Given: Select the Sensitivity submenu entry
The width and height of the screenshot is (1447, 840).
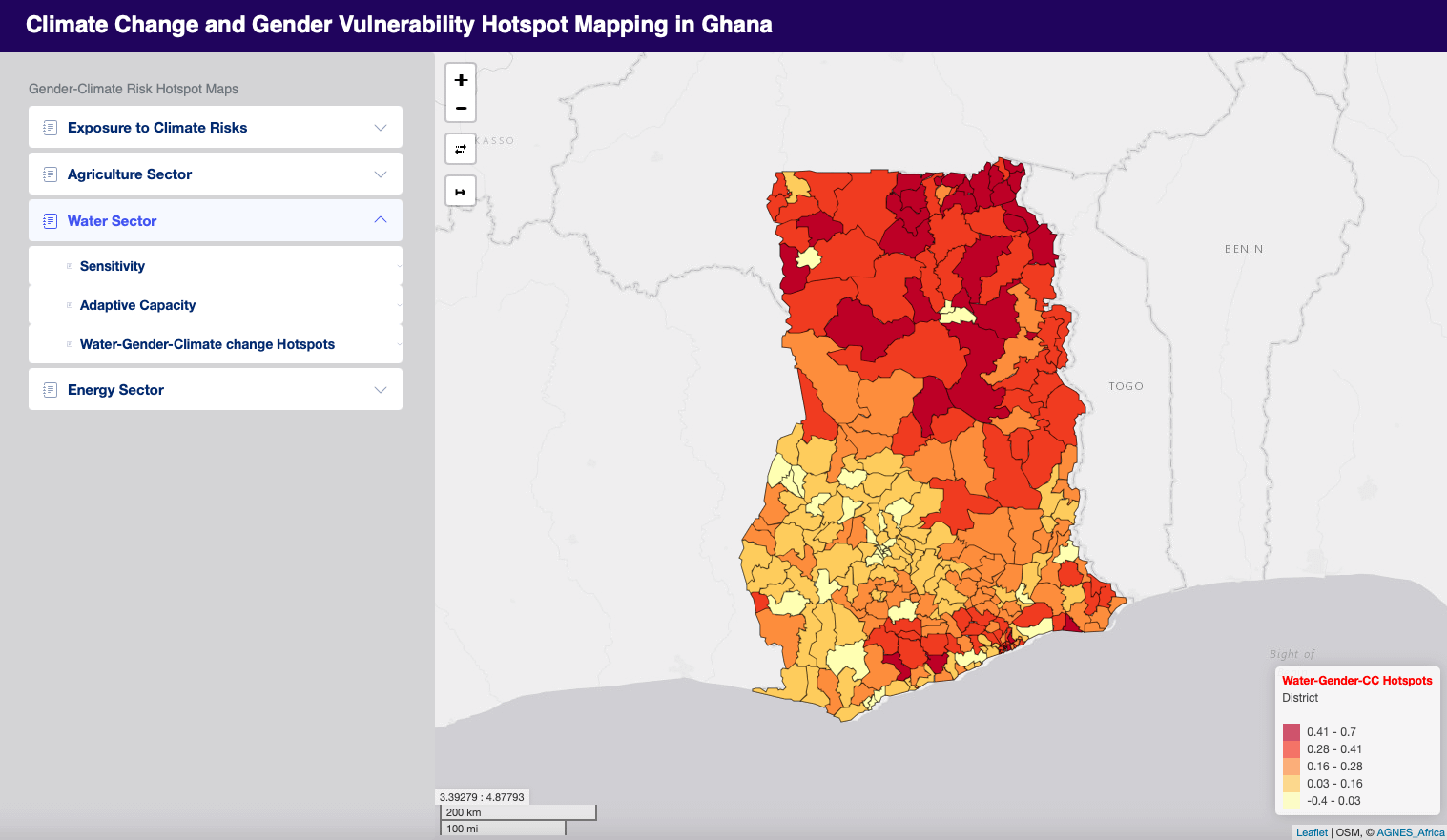Looking at the screenshot, I should (x=112, y=266).
